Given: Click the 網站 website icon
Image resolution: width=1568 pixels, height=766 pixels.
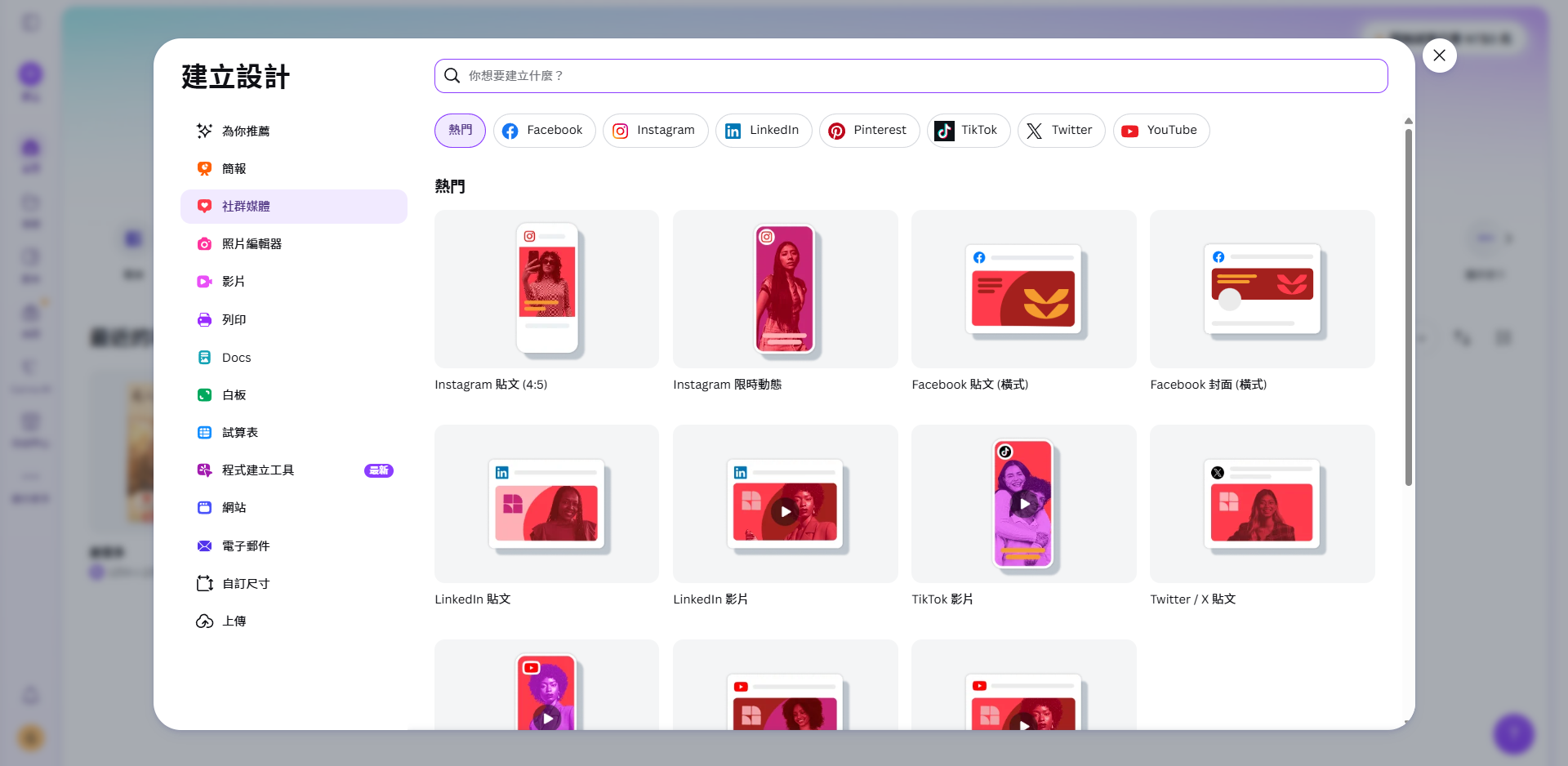Looking at the screenshot, I should point(204,507).
